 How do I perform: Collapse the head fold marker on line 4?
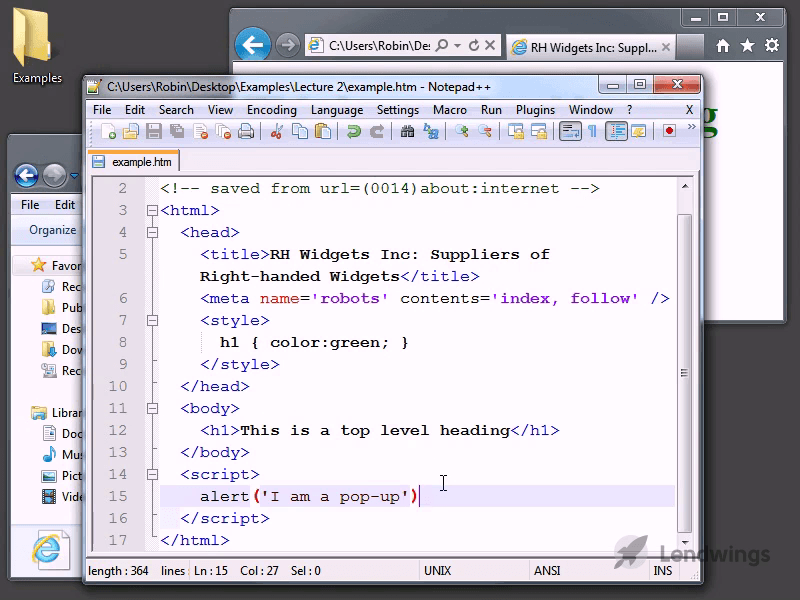pyautogui.click(x=152, y=232)
